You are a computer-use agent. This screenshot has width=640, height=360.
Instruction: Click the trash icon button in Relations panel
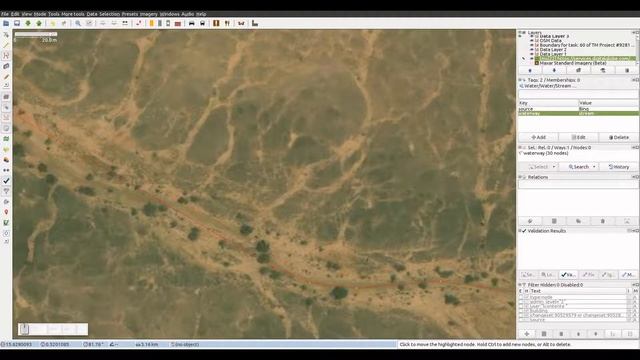[602, 221]
